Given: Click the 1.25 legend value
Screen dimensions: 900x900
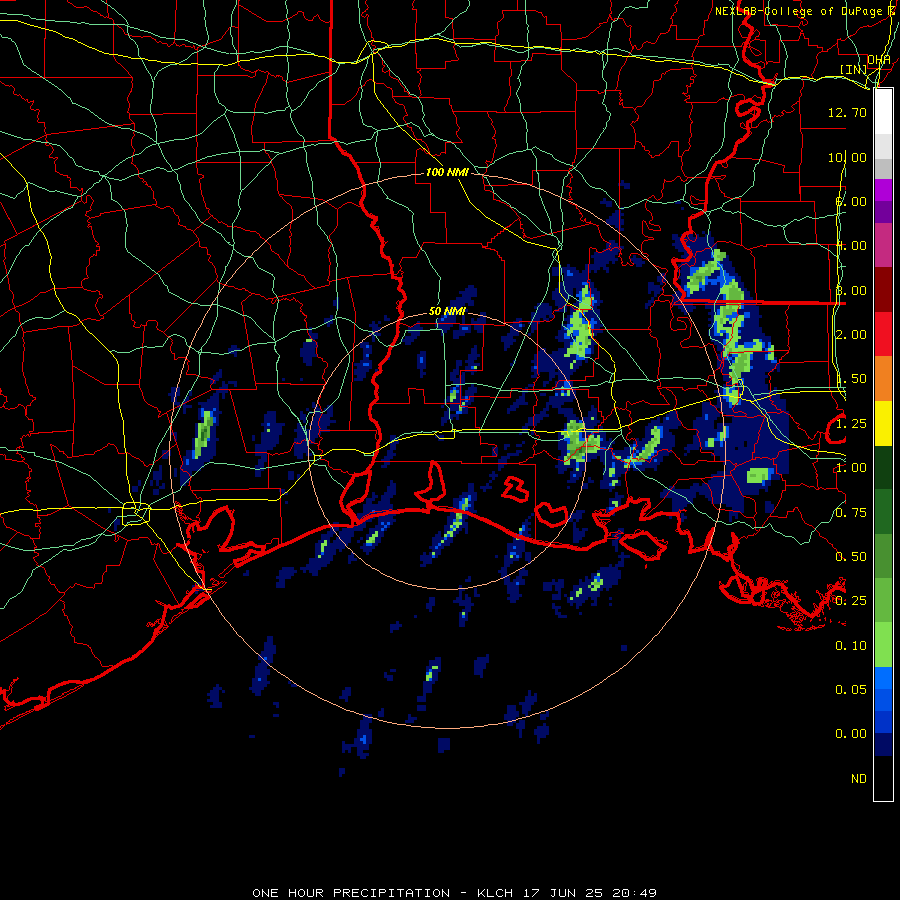Looking at the screenshot, I should tap(851, 424).
